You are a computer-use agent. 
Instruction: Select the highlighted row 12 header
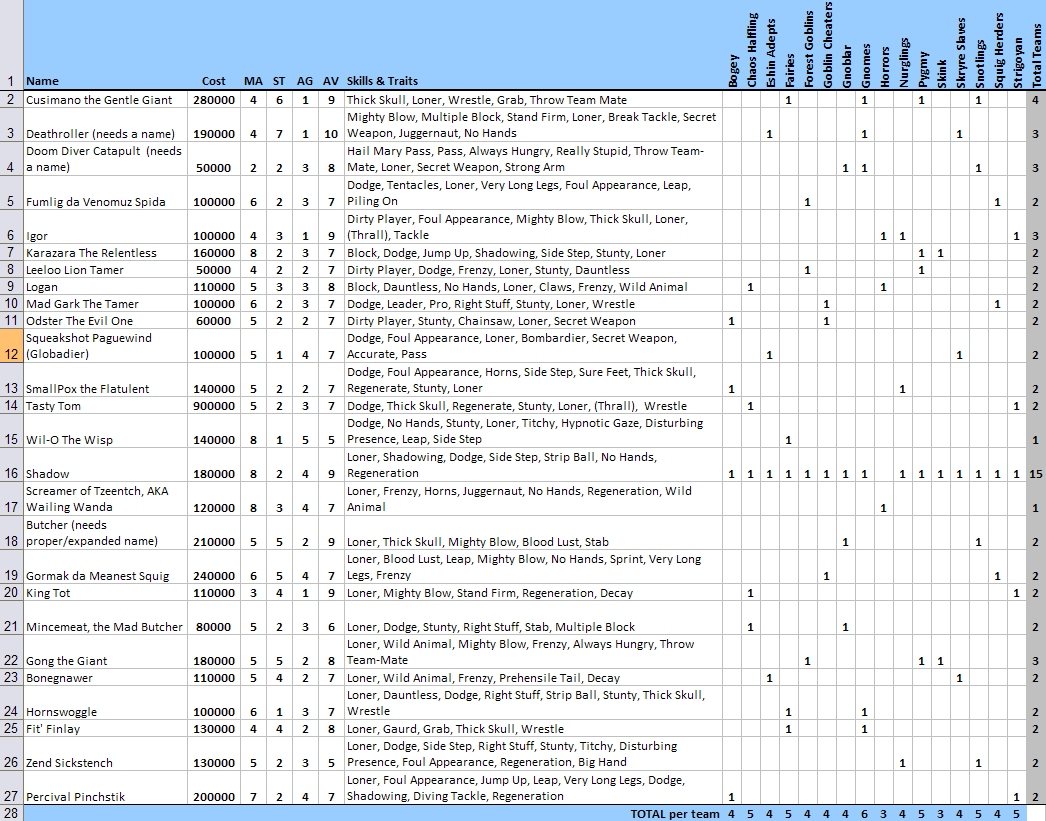pos(11,345)
